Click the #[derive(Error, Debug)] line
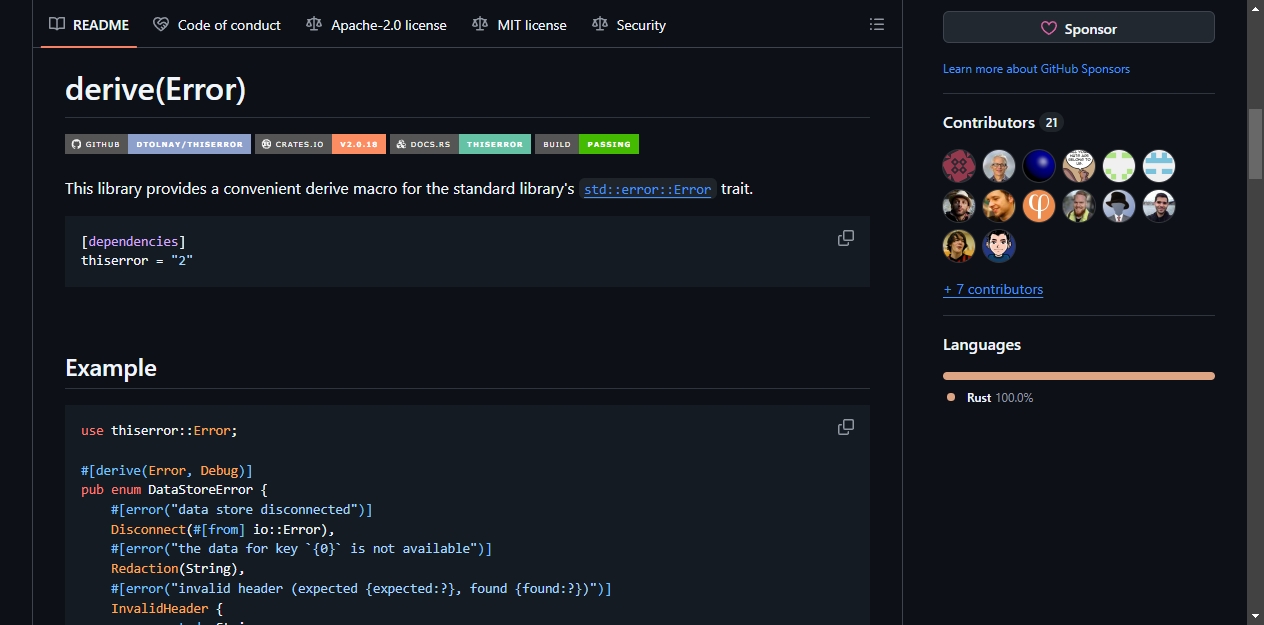 (x=167, y=470)
